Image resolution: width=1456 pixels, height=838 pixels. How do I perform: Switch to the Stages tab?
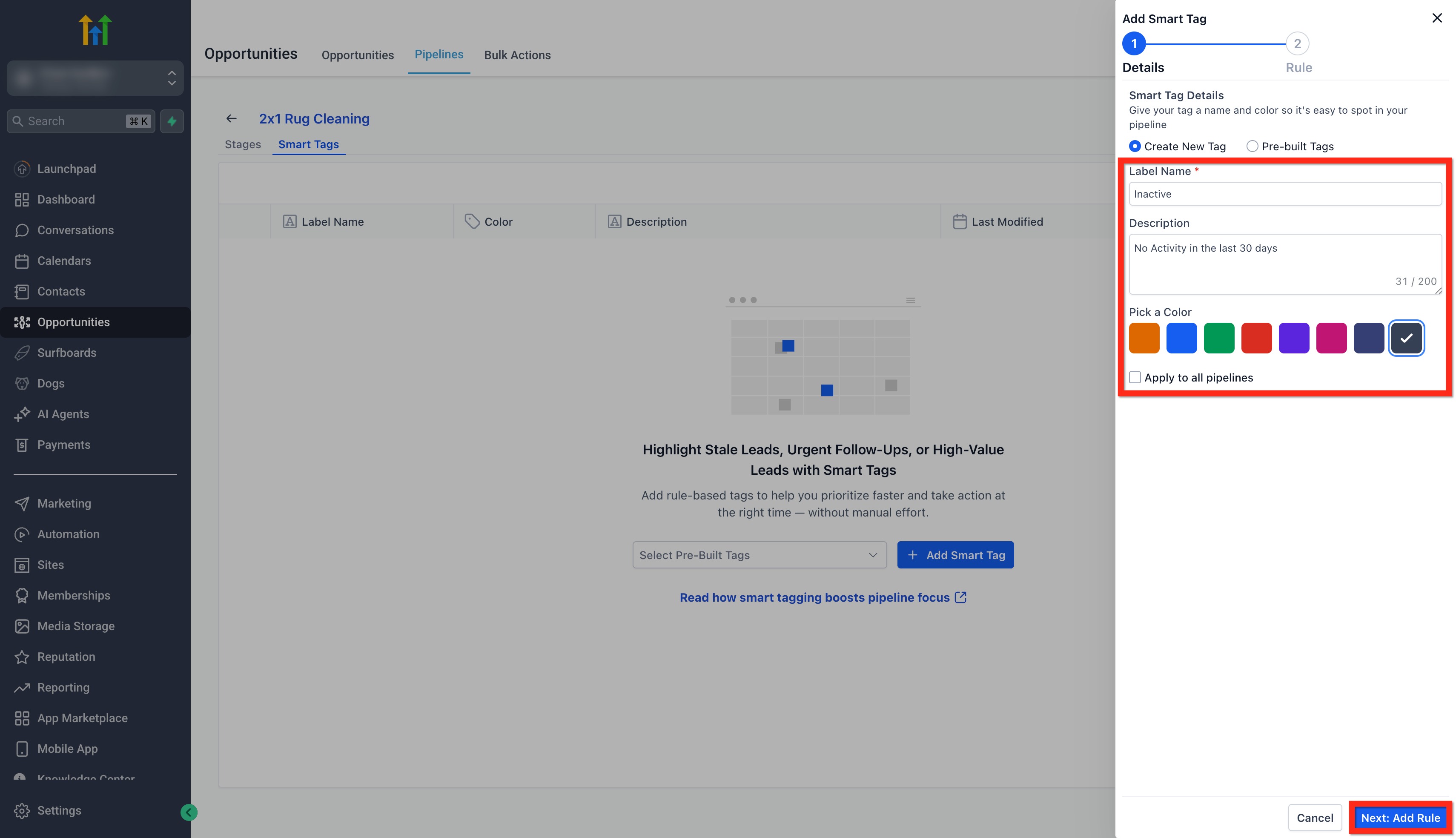pyautogui.click(x=243, y=144)
